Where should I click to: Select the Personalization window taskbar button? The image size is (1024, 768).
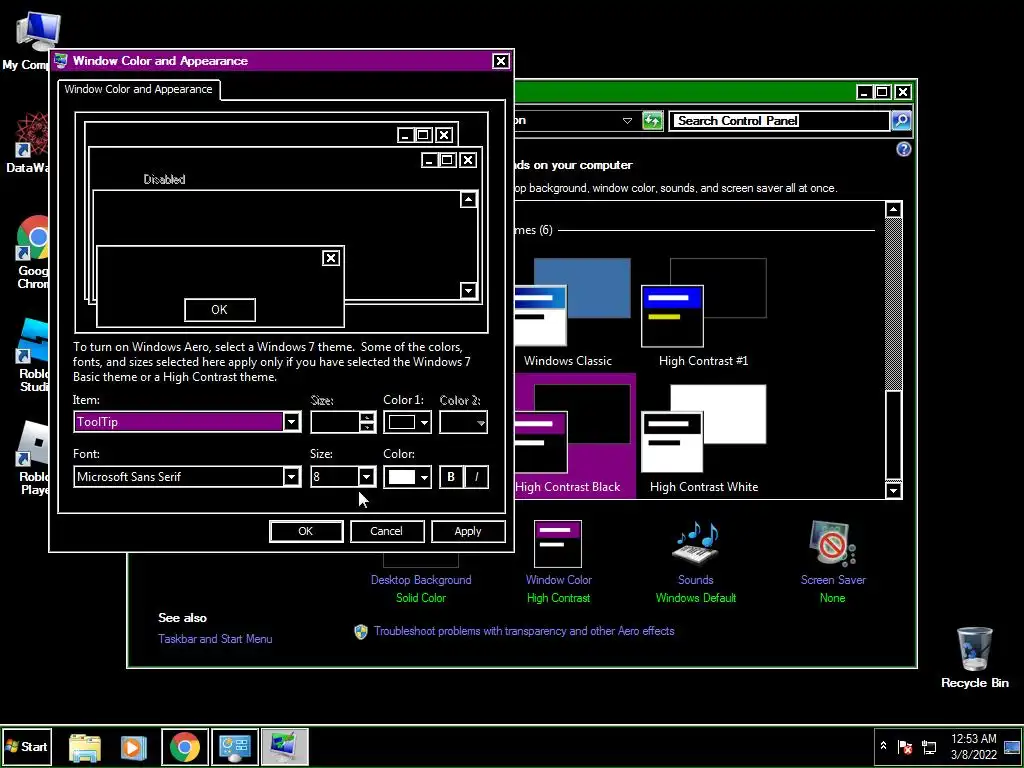point(284,747)
